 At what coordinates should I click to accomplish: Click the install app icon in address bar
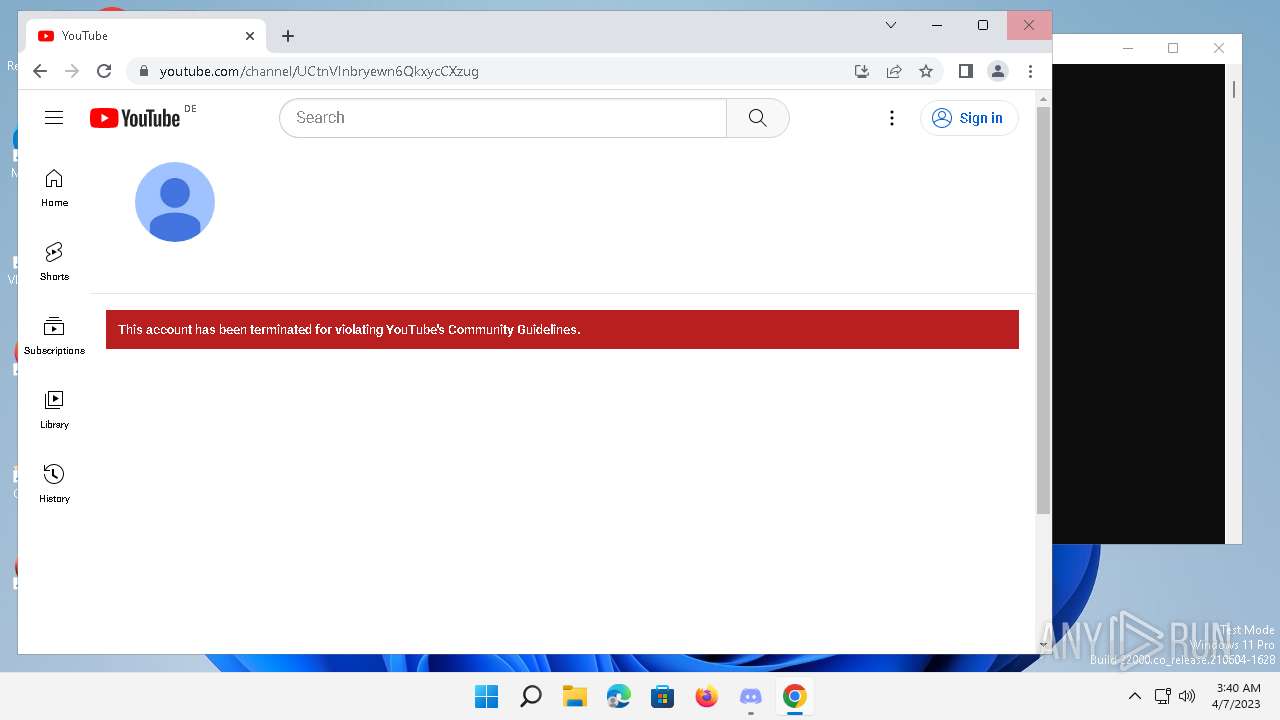pos(862,71)
